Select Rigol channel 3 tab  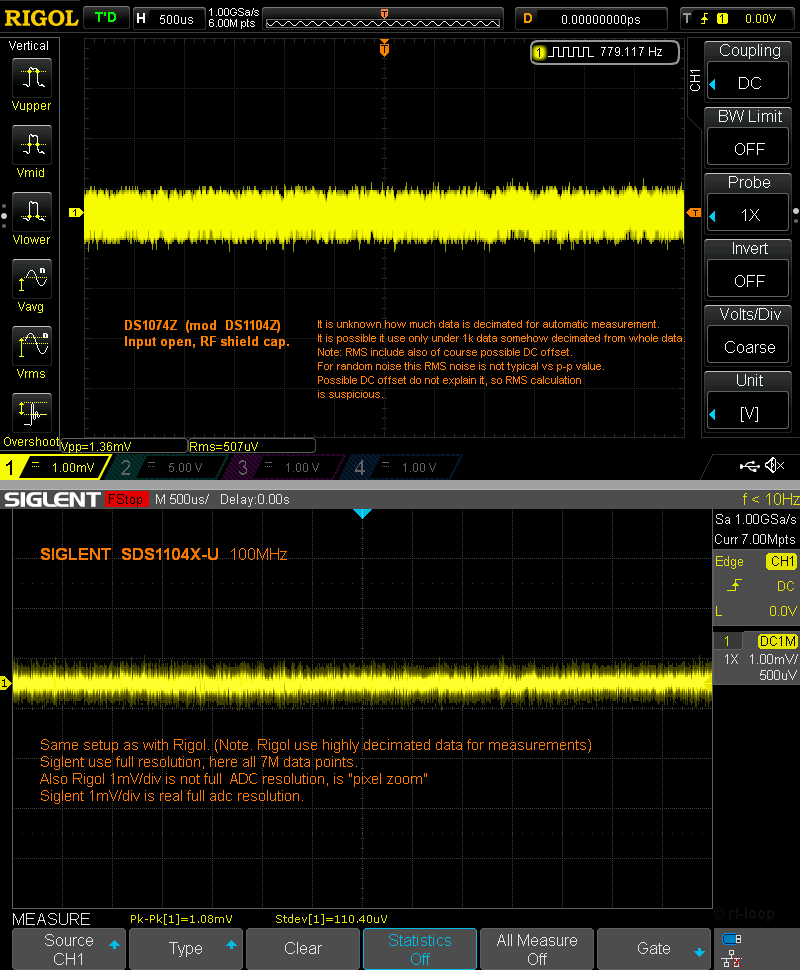[x=285, y=467]
